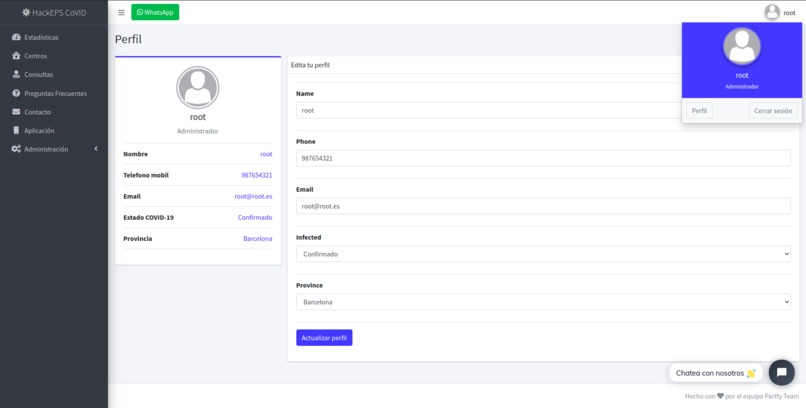The height and width of the screenshot is (408, 806).
Task: Click the Centros home icon
Action: tap(16, 56)
